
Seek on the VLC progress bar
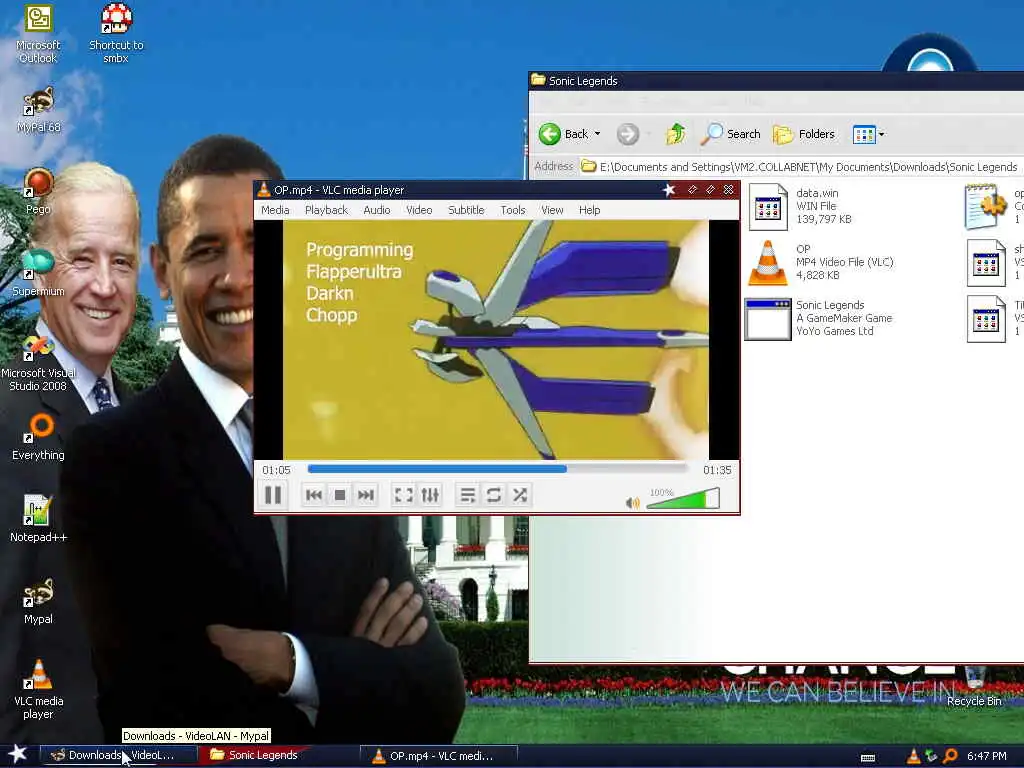tap(497, 469)
